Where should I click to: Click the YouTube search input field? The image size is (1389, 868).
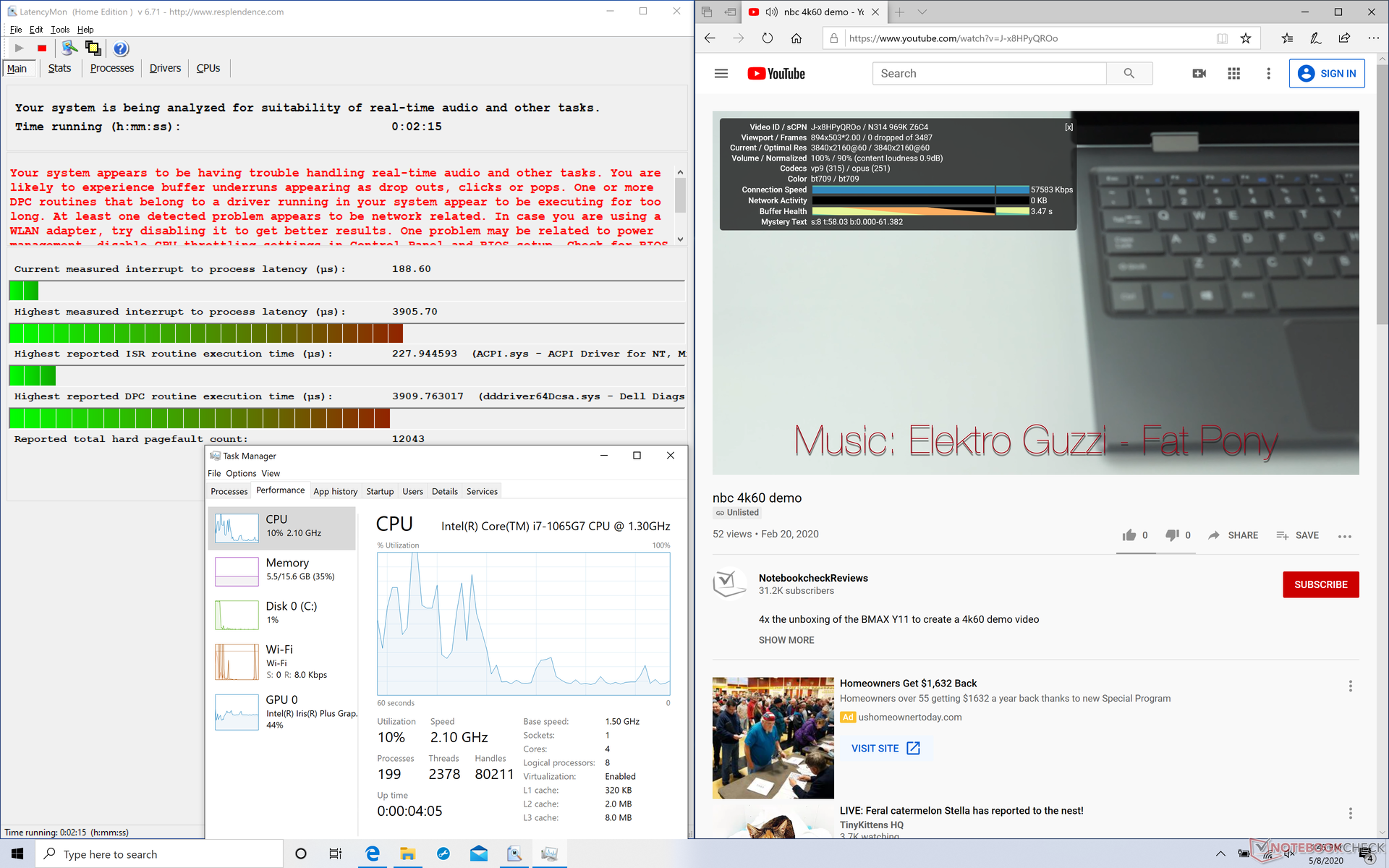988,74
